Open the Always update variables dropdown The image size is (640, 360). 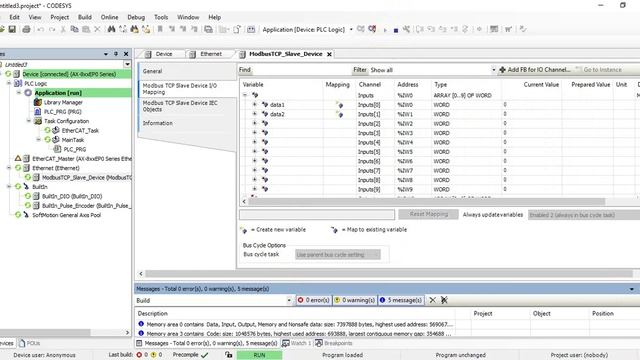[584, 215]
